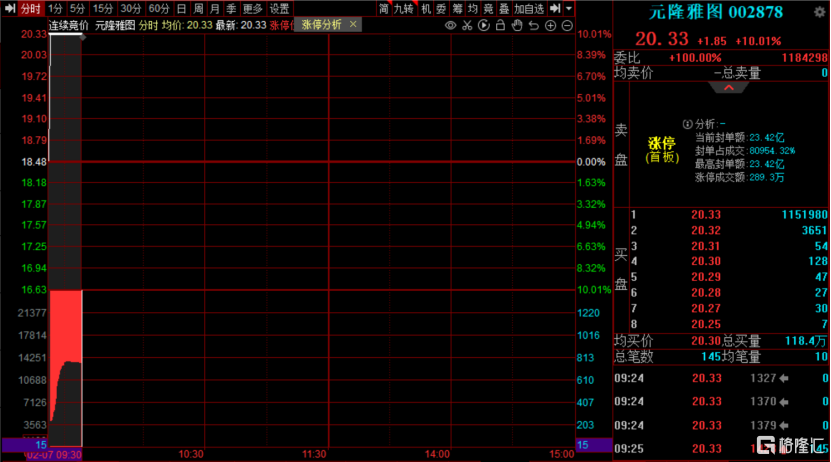The width and height of the screenshot is (831, 462).
Task: Switch to the 日 daily chart tab
Action: [181, 8]
